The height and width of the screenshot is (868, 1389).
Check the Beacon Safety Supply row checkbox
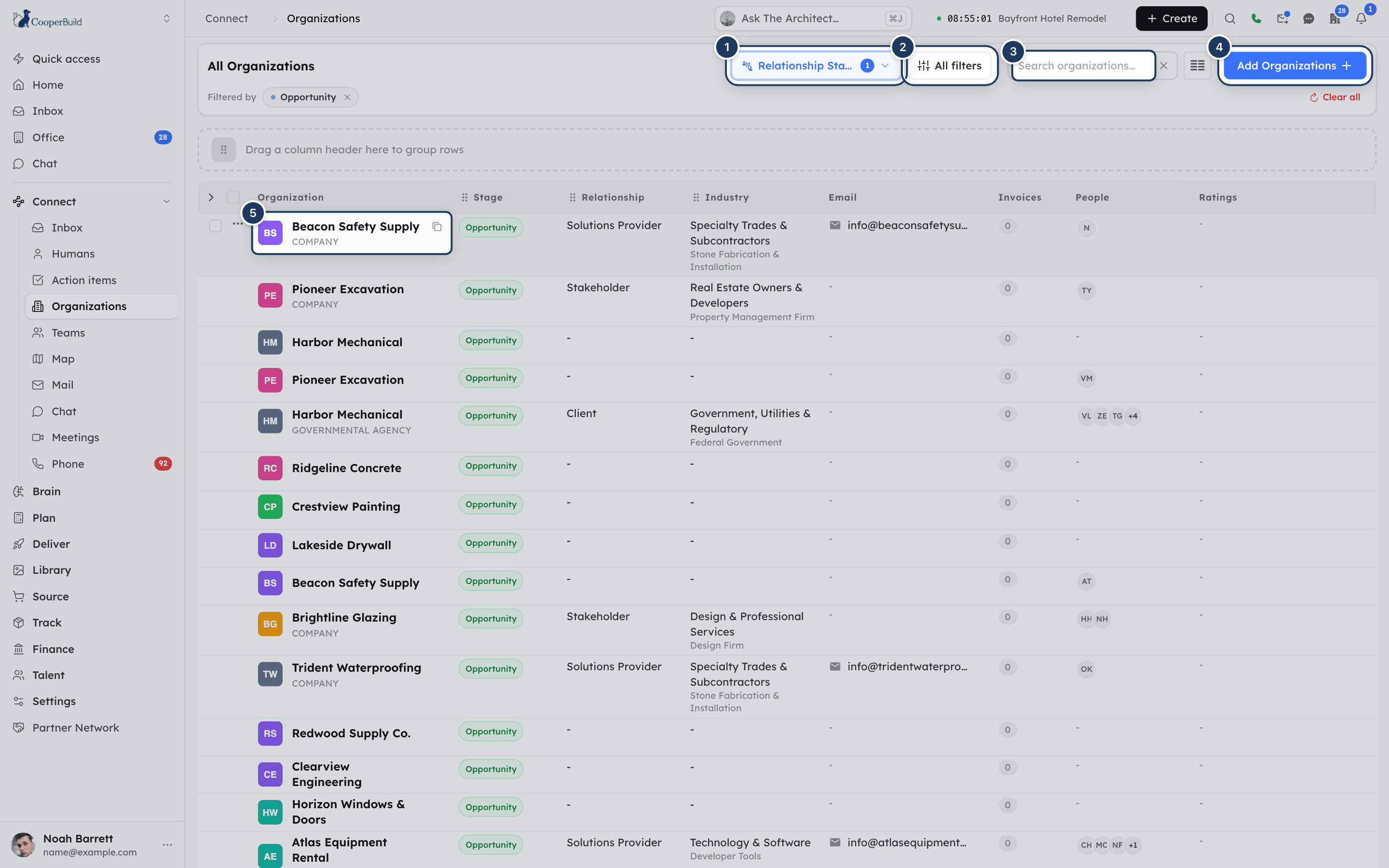click(x=215, y=226)
